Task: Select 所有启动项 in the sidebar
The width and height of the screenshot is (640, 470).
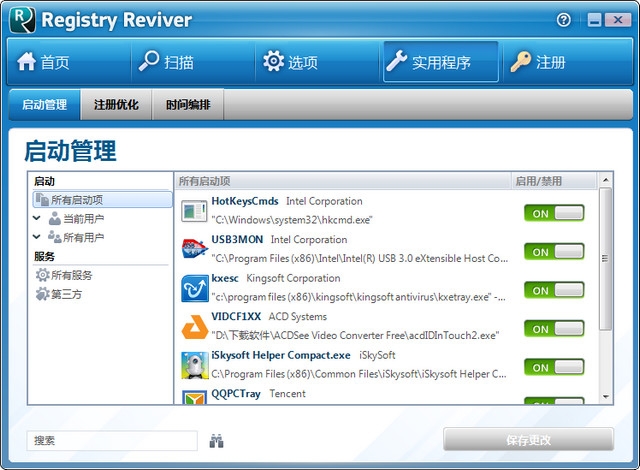Action: pyautogui.click(x=102, y=200)
